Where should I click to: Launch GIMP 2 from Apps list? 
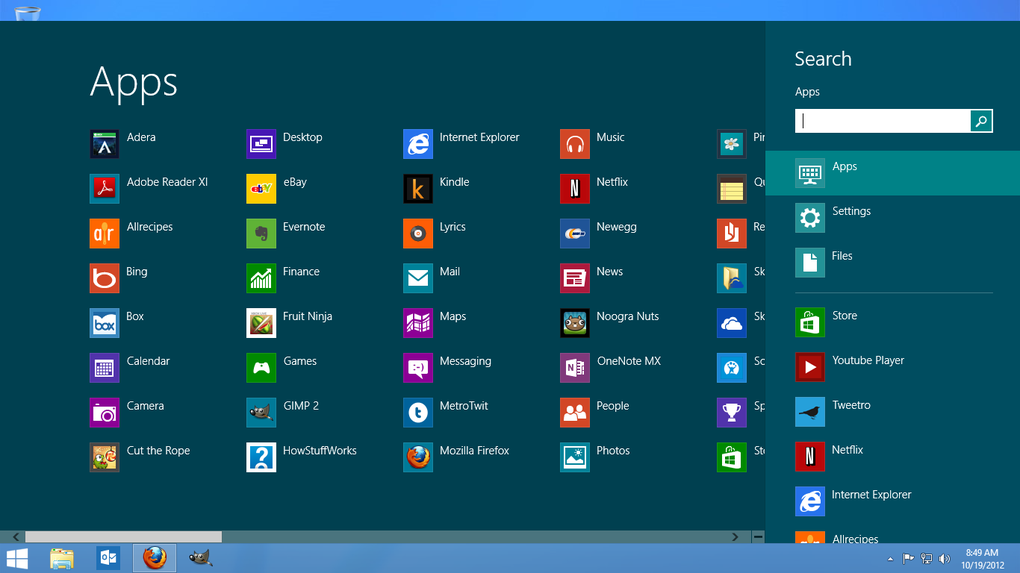pos(261,413)
